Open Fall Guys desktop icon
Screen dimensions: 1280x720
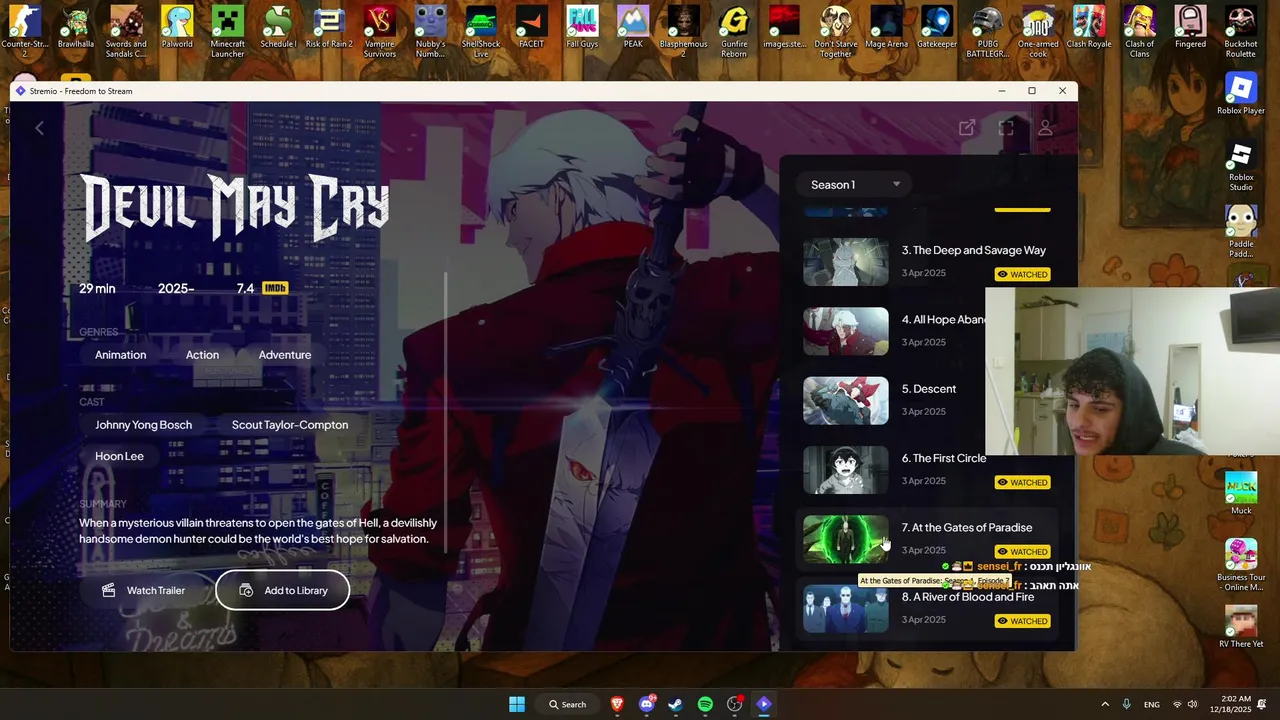pyautogui.click(x=582, y=28)
